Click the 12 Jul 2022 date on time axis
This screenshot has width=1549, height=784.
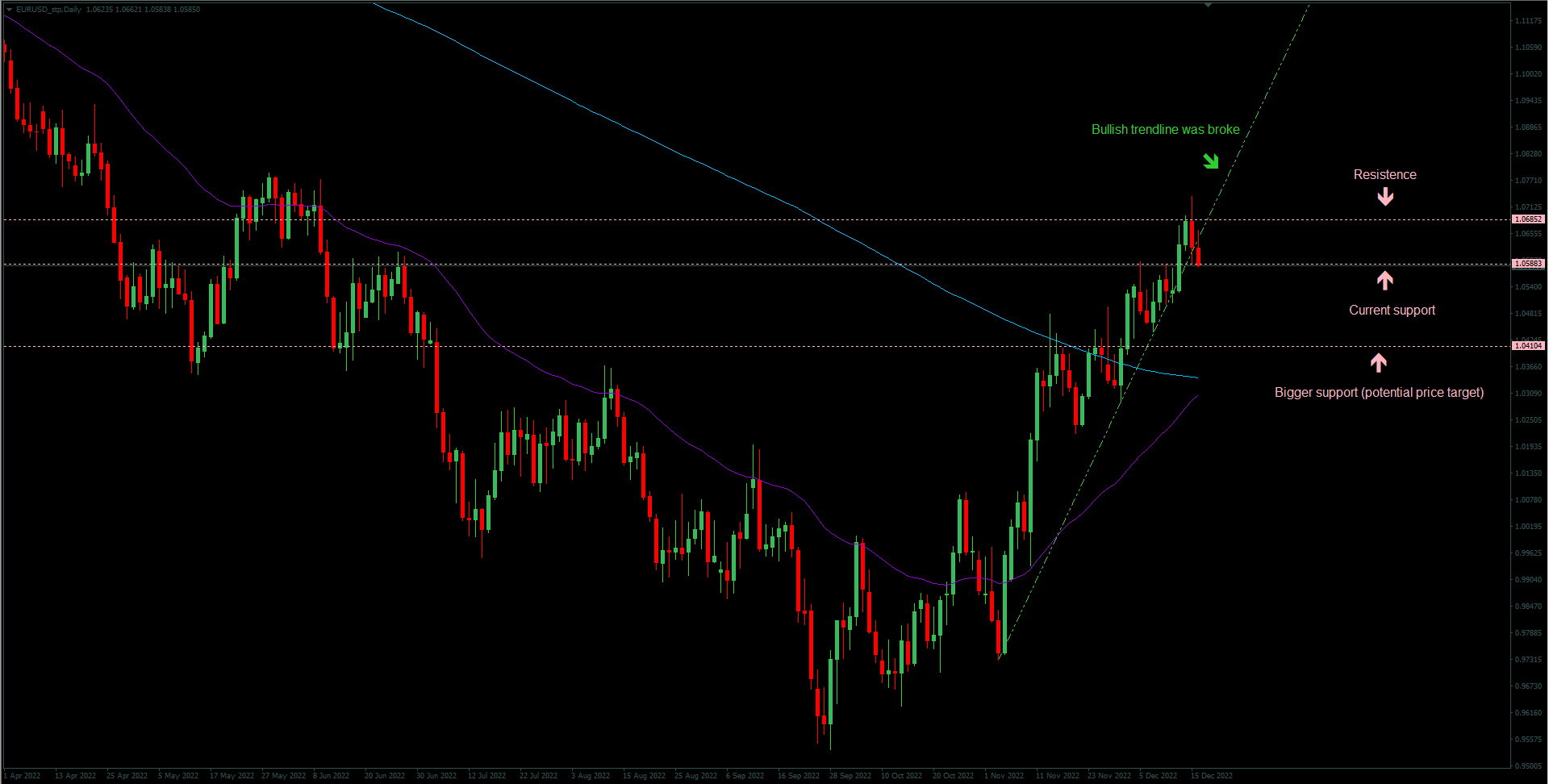[486, 776]
